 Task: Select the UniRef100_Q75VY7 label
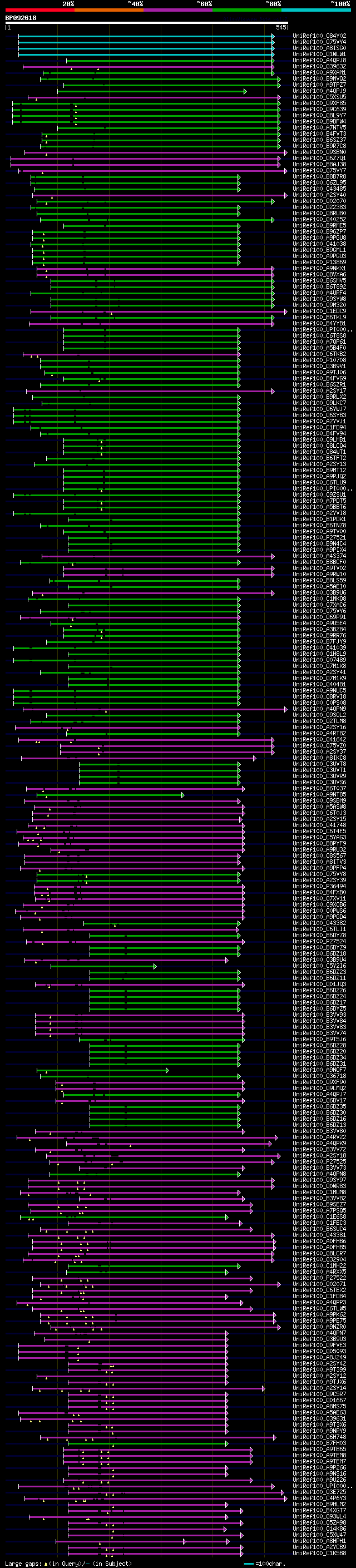[x=319, y=170]
